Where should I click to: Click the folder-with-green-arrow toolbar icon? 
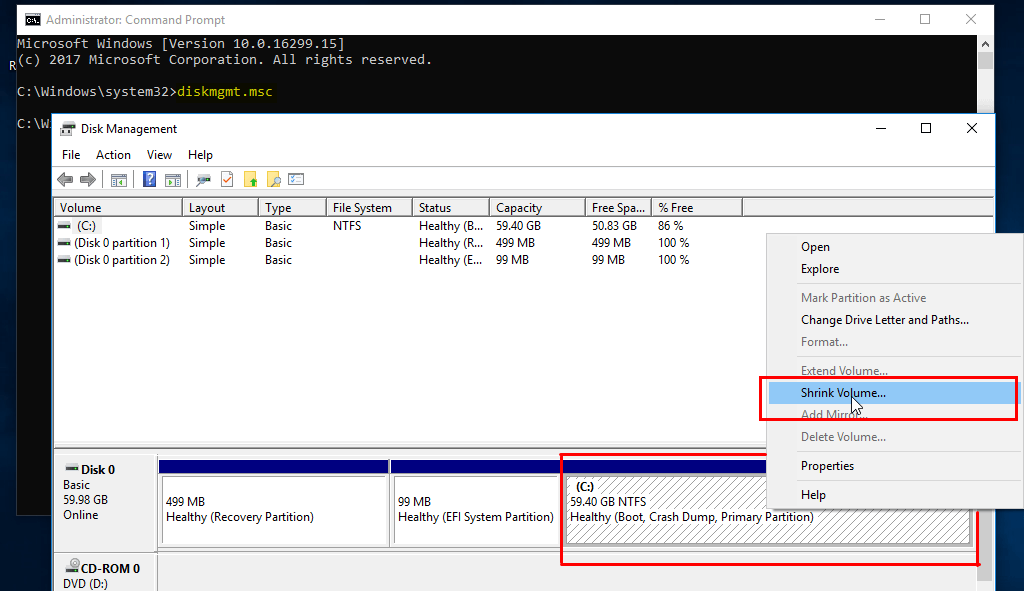tap(251, 180)
